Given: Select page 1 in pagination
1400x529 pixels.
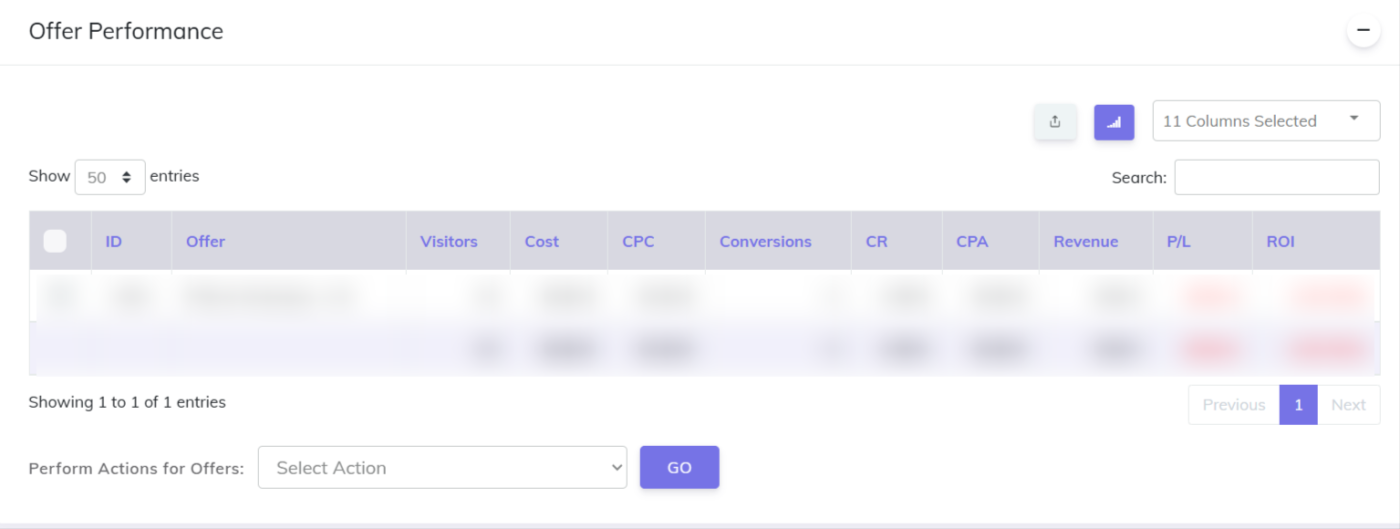Looking at the screenshot, I should [x=1298, y=405].
